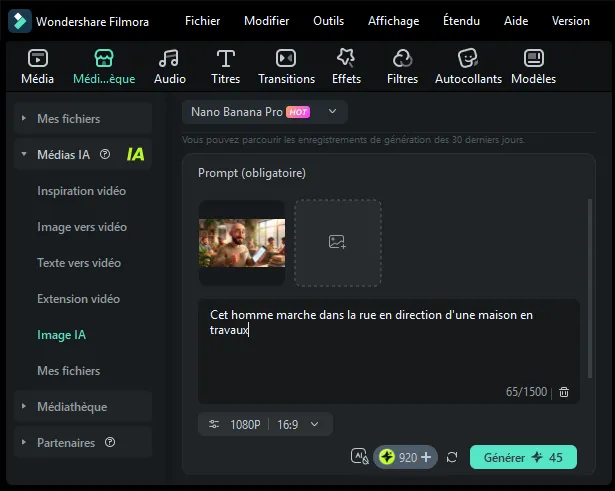This screenshot has height=491, width=615.
Task: Select Texte vers vidéo
Action: pyautogui.click(x=79, y=263)
